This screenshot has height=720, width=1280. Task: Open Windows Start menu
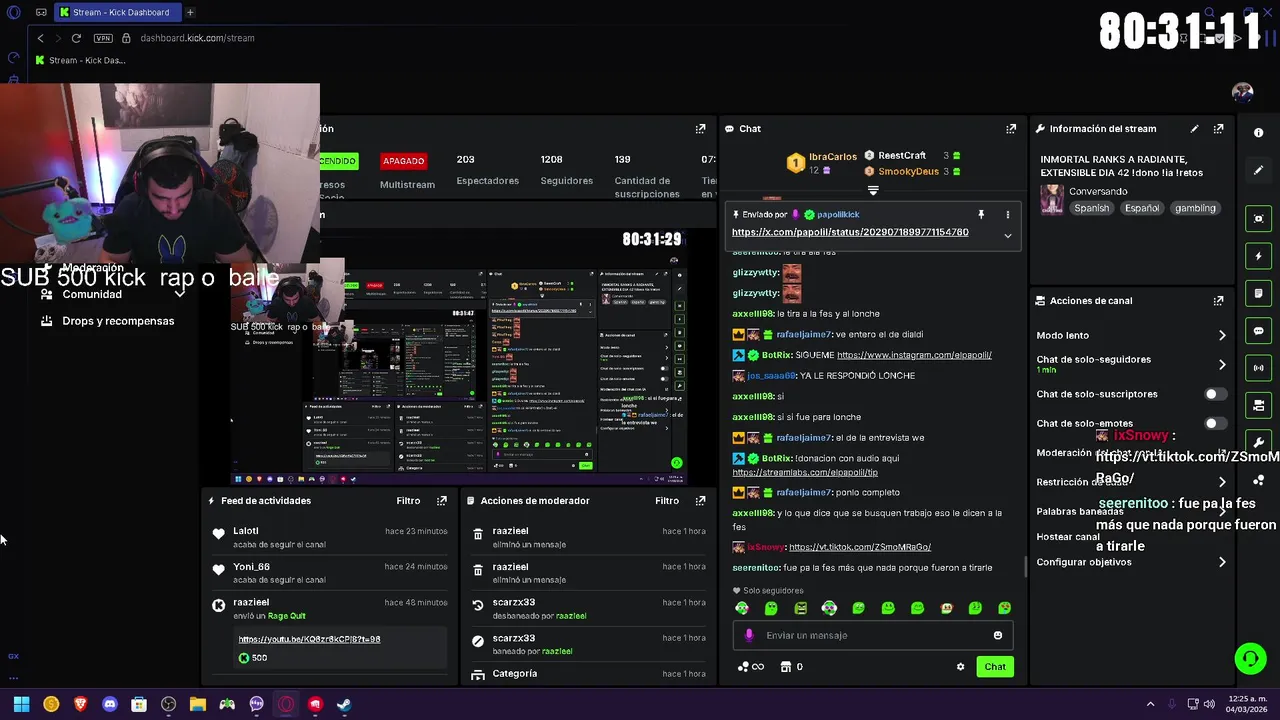click(x=21, y=704)
